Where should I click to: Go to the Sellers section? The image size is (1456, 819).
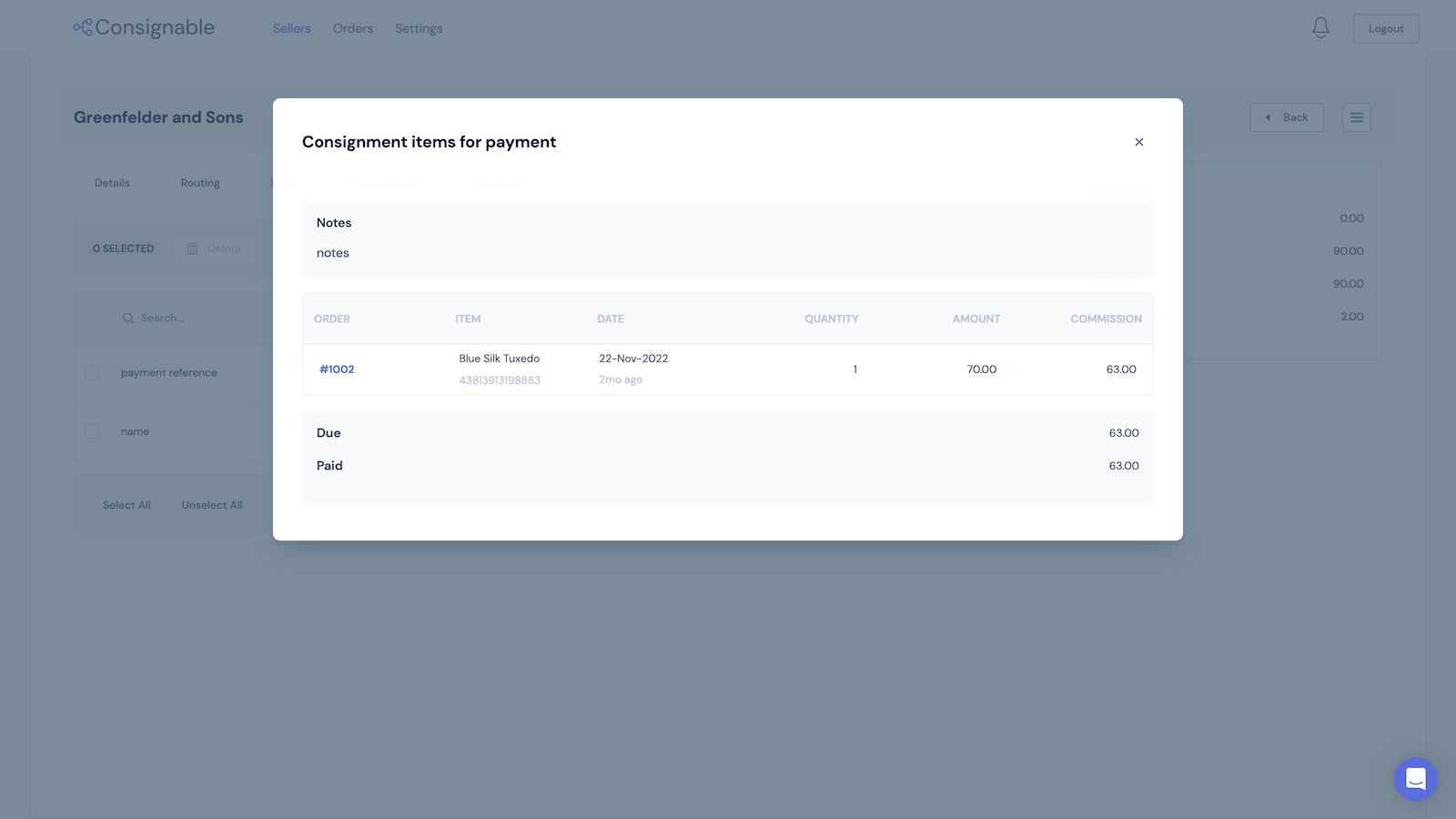coord(291,28)
